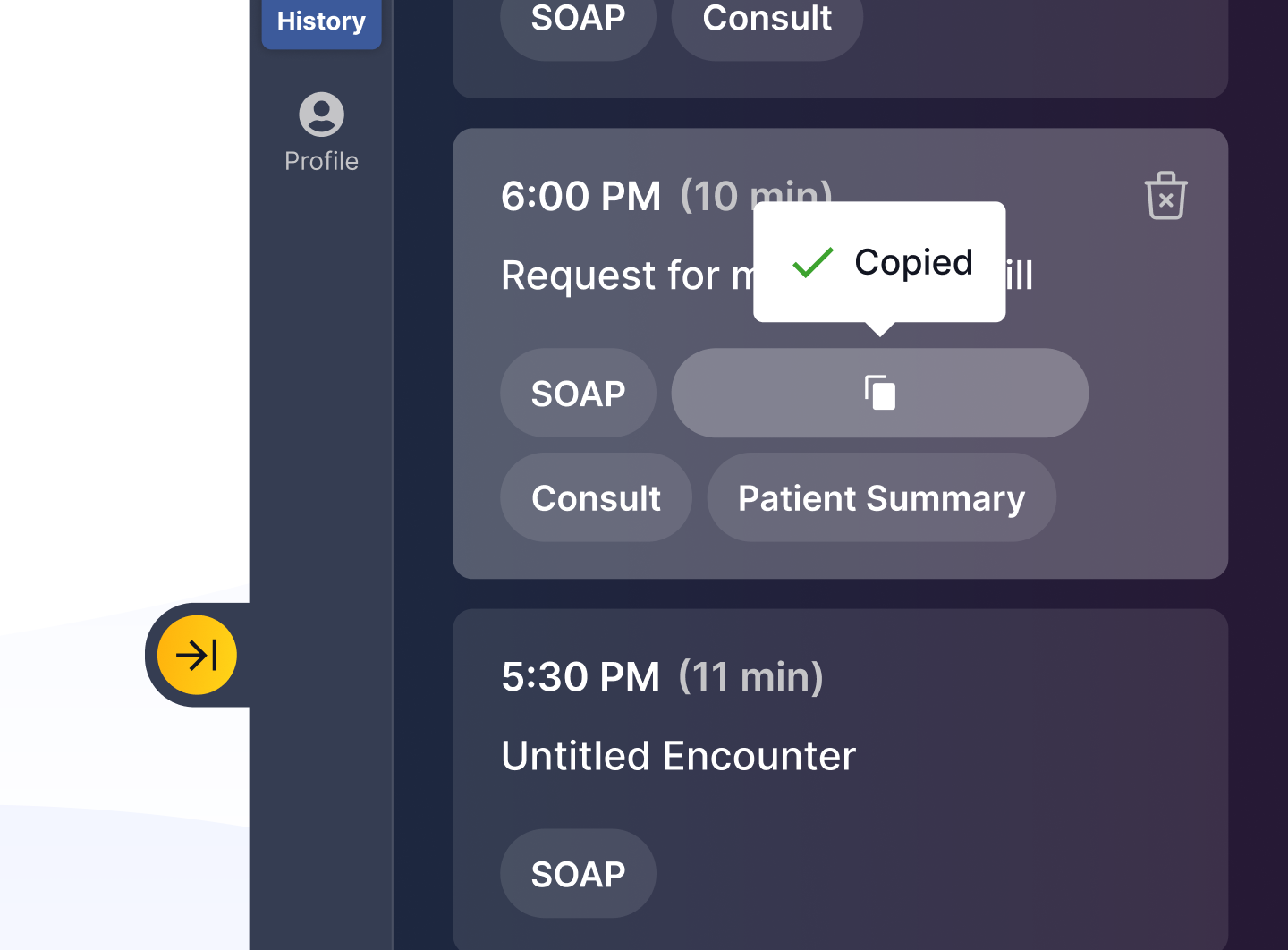Click the 5:30 PM timestamp
The width and height of the screenshot is (1288, 950).
[x=580, y=677]
